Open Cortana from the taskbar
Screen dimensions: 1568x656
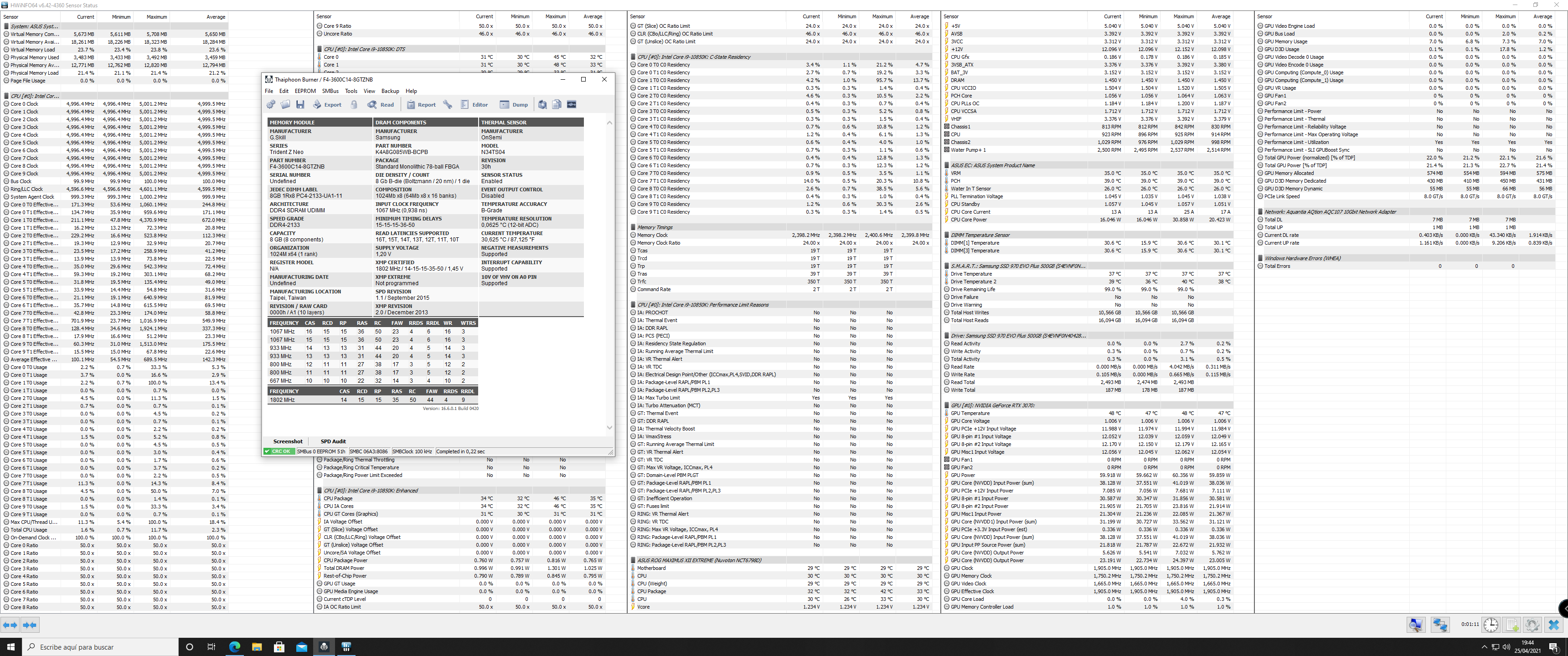(x=189, y=647)
